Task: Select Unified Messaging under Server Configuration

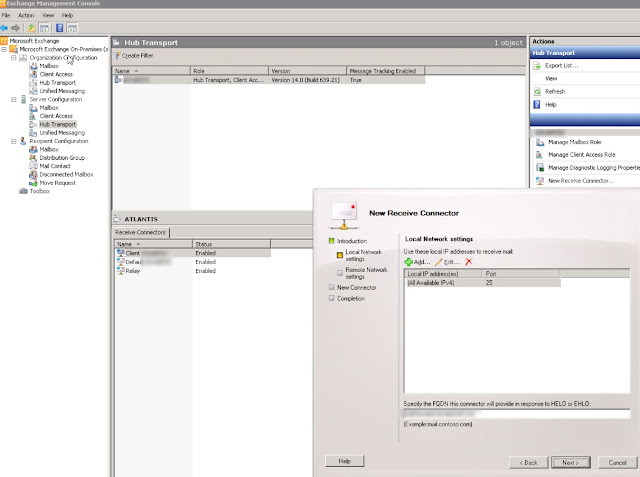Action: pos(62,133)
